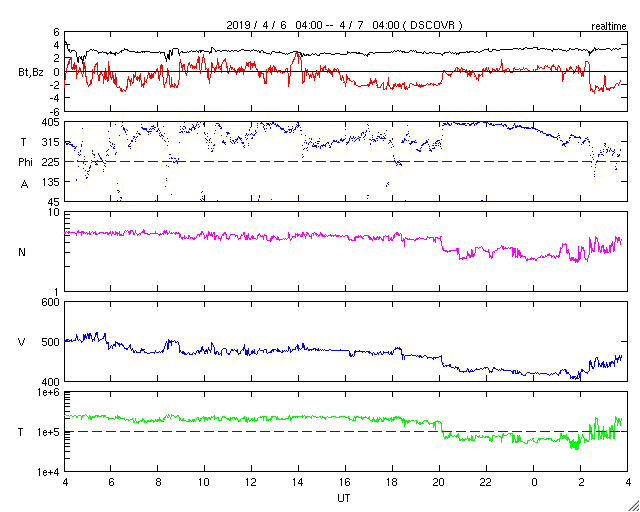
Task: Click the '400' velocity tick value
Action: point(51,382)
